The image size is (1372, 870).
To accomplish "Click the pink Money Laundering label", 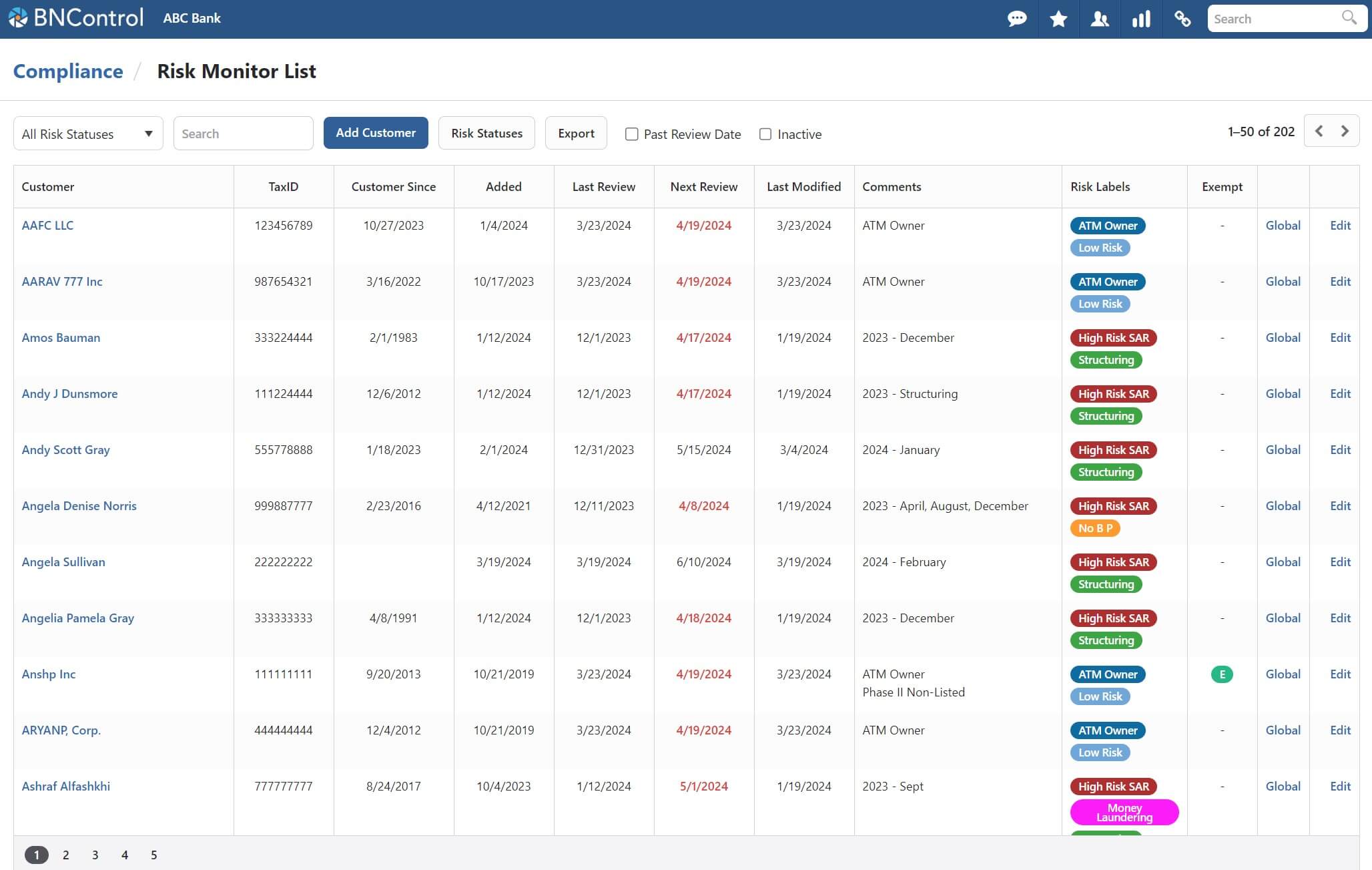I will (x=1124, y=812).
